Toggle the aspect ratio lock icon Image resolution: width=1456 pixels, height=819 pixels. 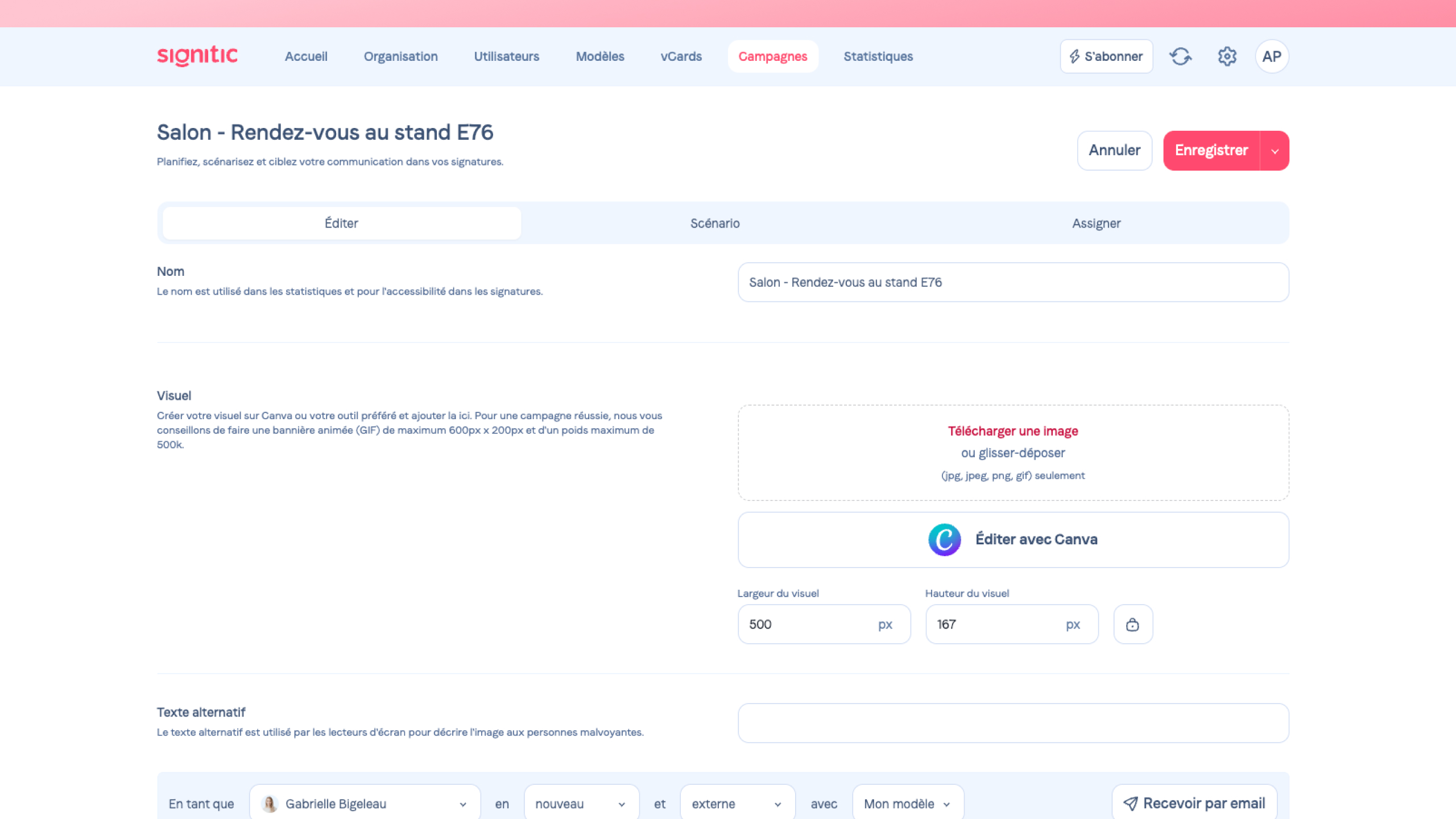tap(1132, 624)
